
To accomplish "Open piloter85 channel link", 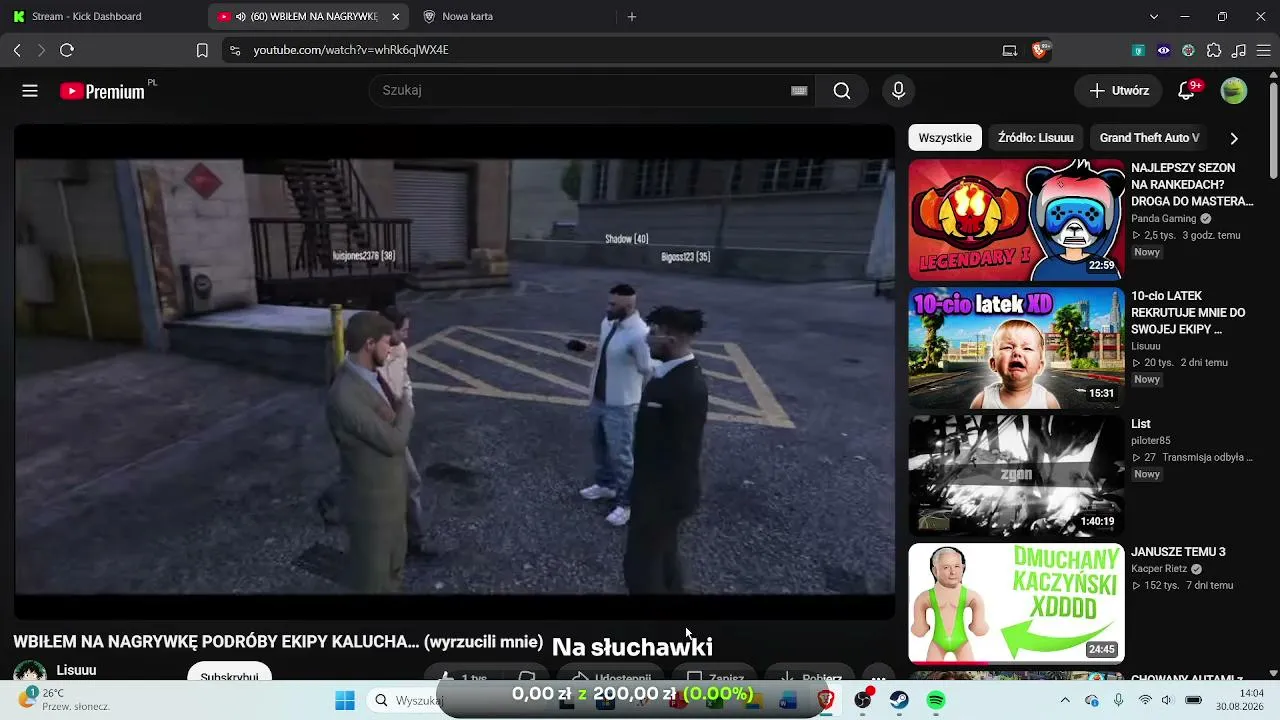I will tap(1151, 441).
